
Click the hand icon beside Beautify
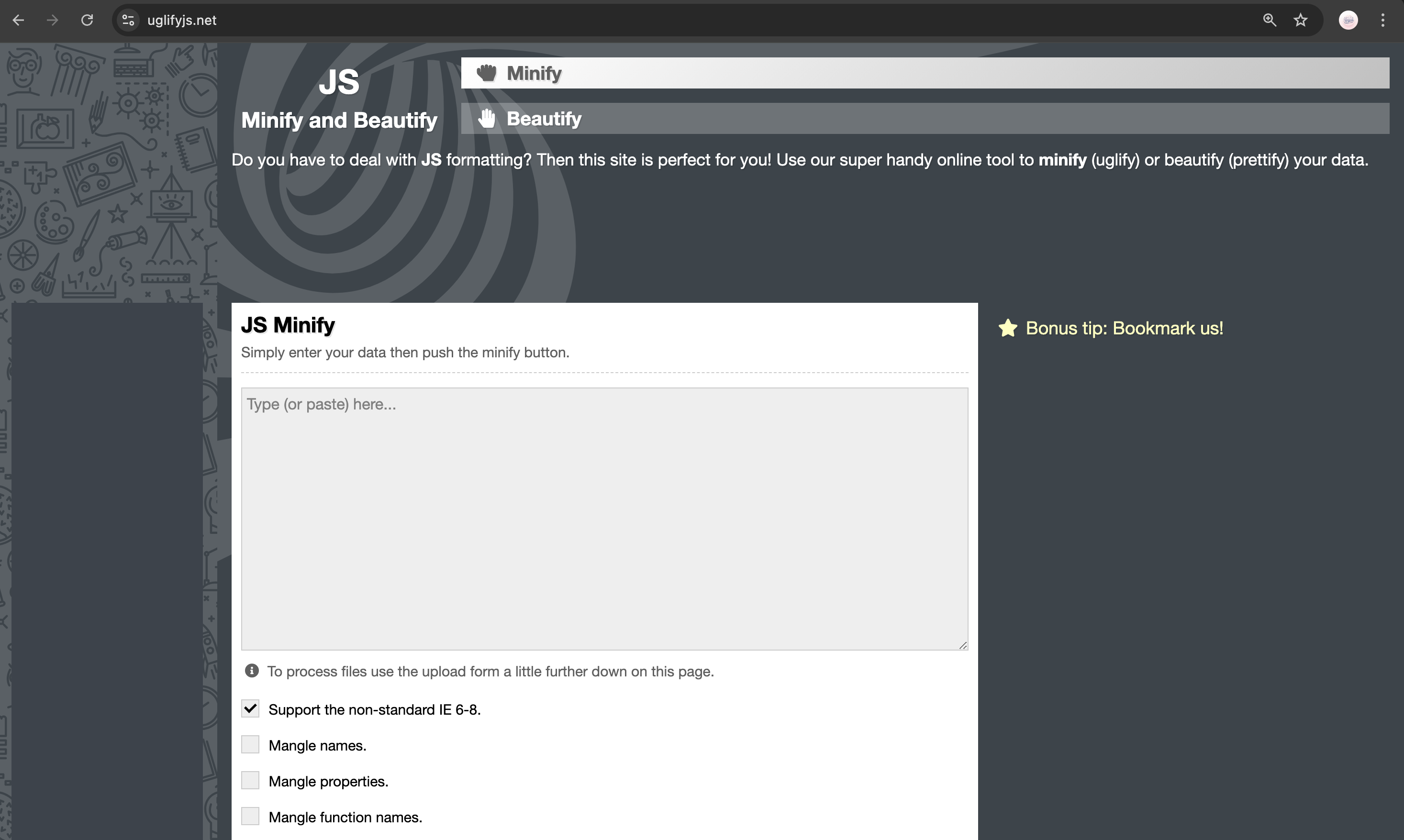(486, 119)
